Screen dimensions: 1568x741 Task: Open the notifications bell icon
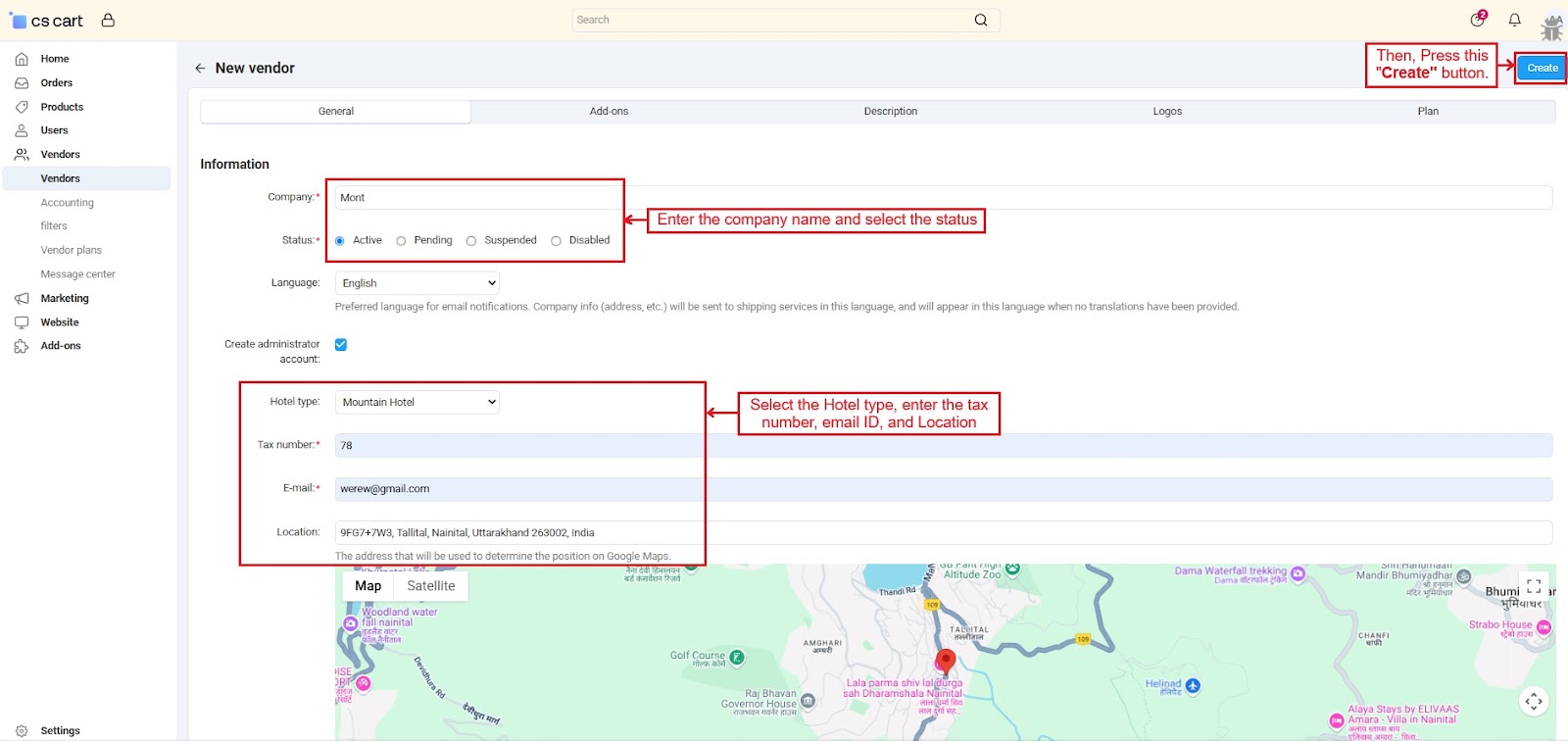1514,20
